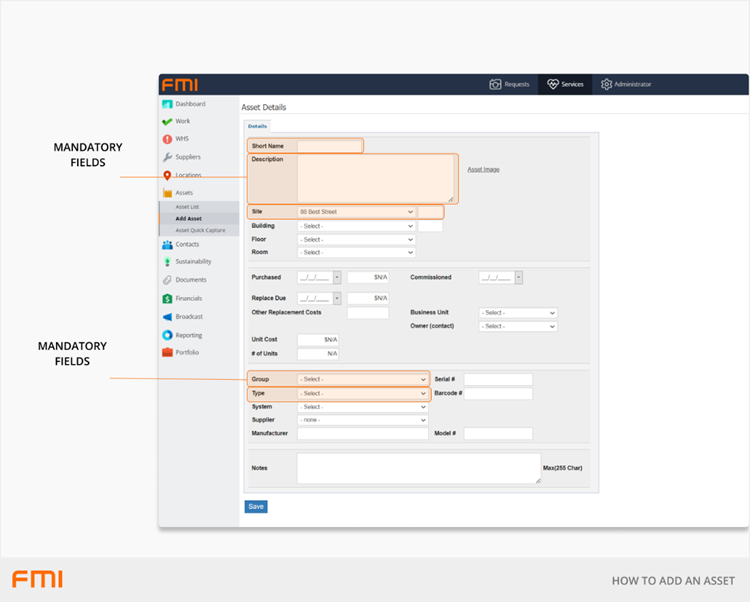
Task: Open Suppliers via the wrench icon
Action: 167,157
